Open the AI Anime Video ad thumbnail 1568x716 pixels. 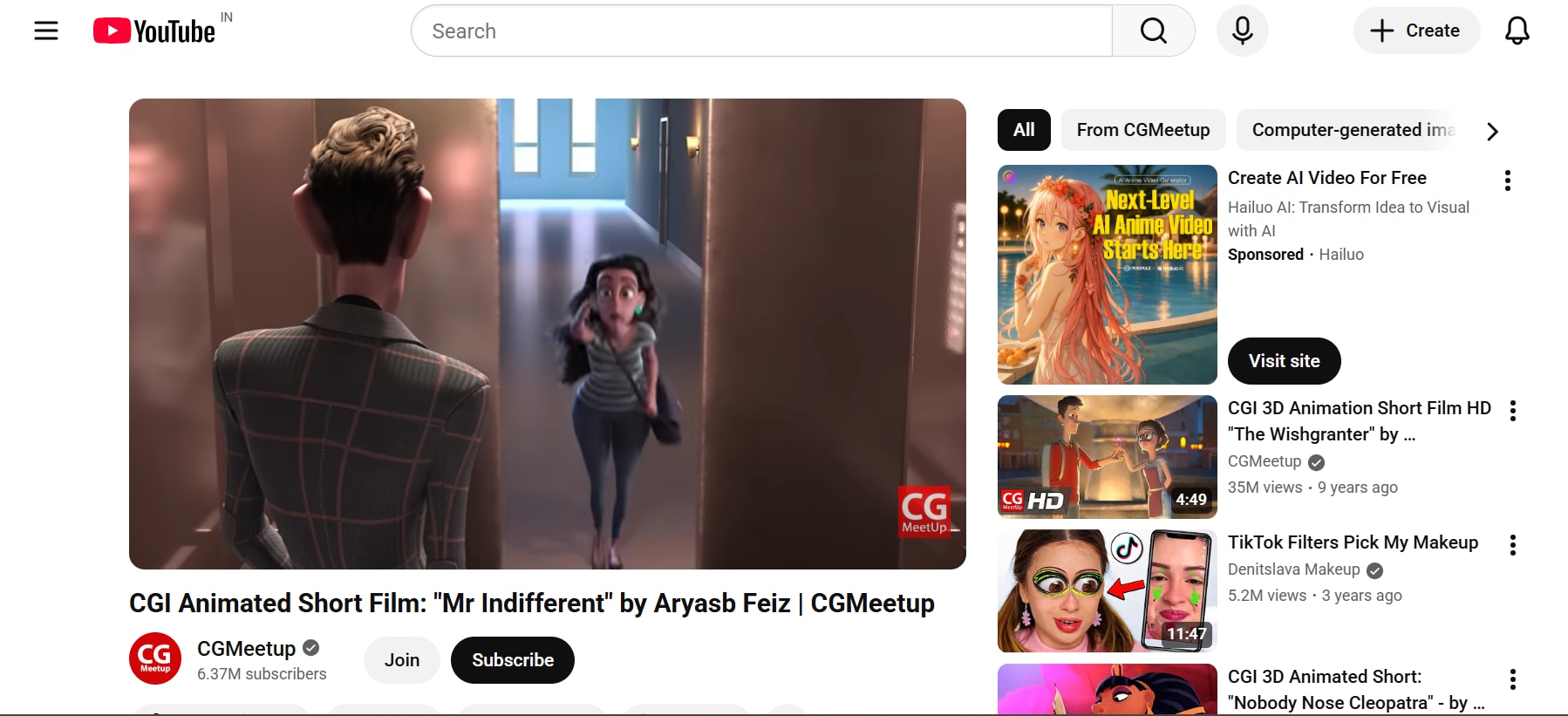[x=1108, y=275]
